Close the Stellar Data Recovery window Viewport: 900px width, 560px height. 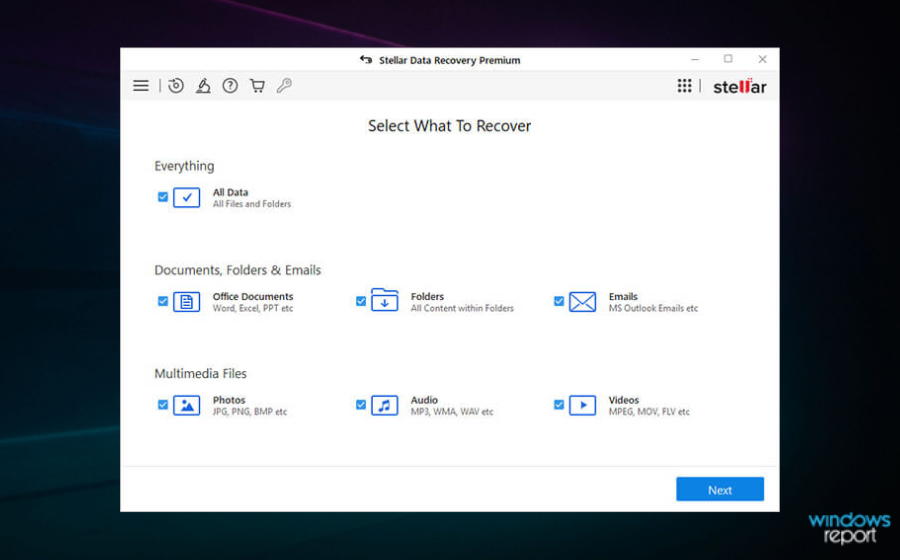coord(762,59)
